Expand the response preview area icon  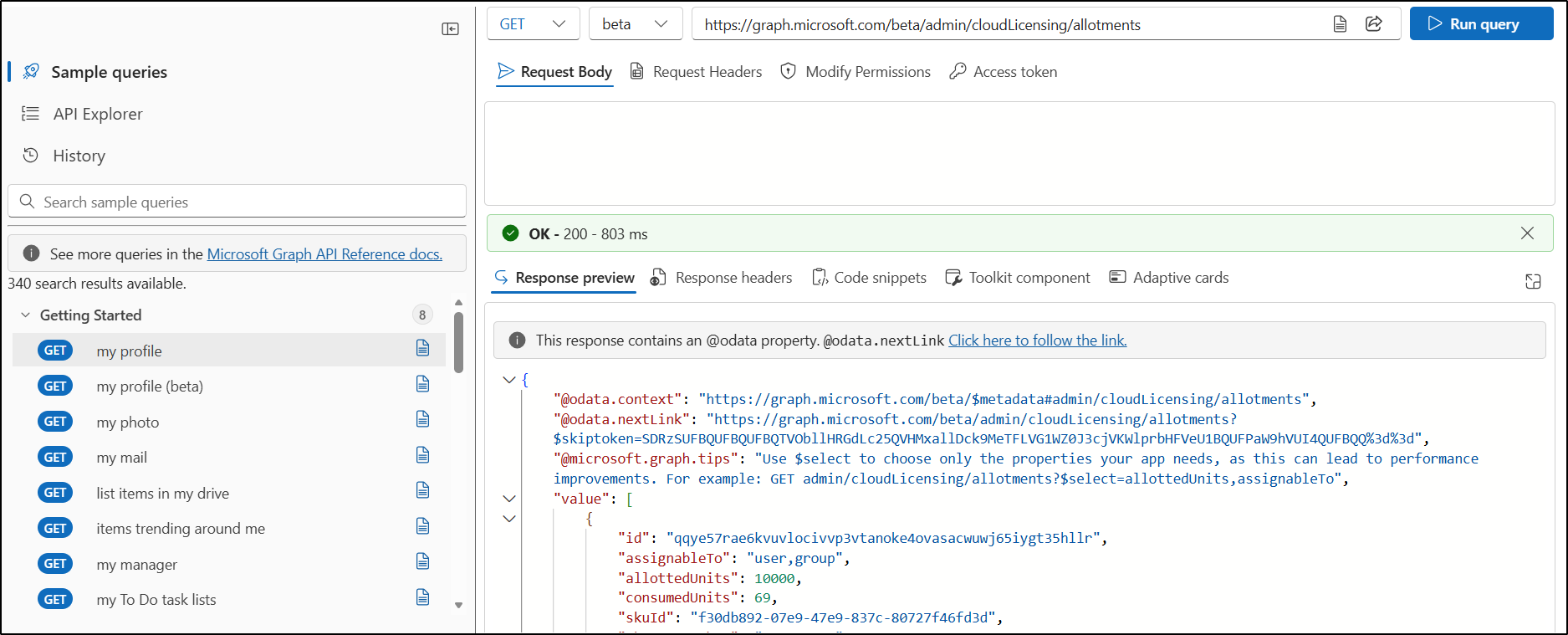1532,281
